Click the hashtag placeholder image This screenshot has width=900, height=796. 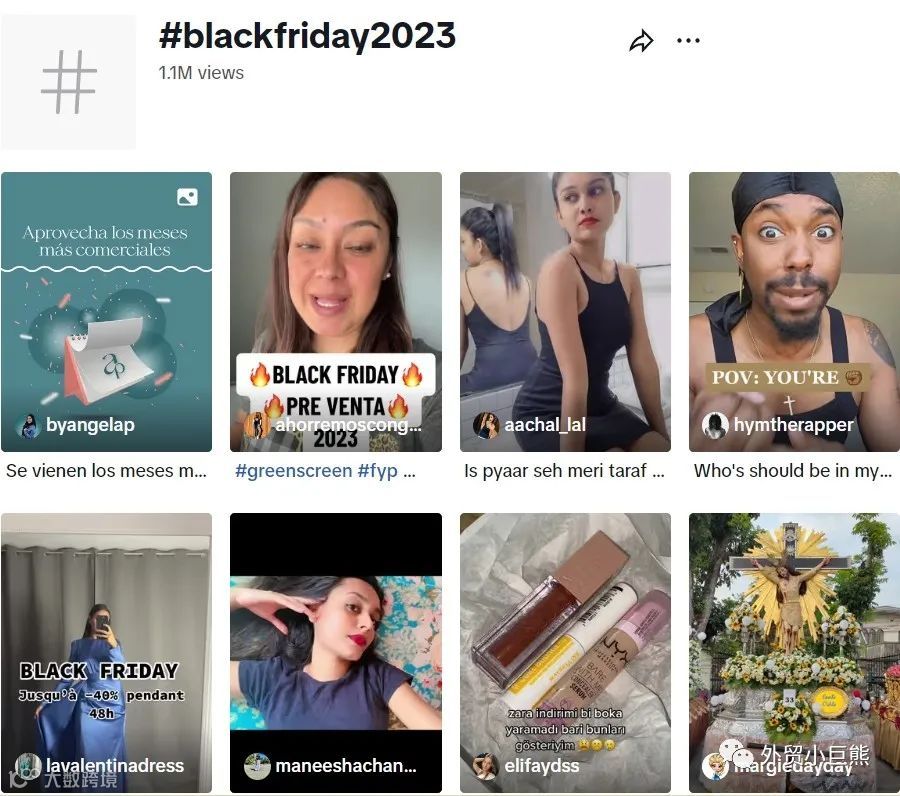68,81
